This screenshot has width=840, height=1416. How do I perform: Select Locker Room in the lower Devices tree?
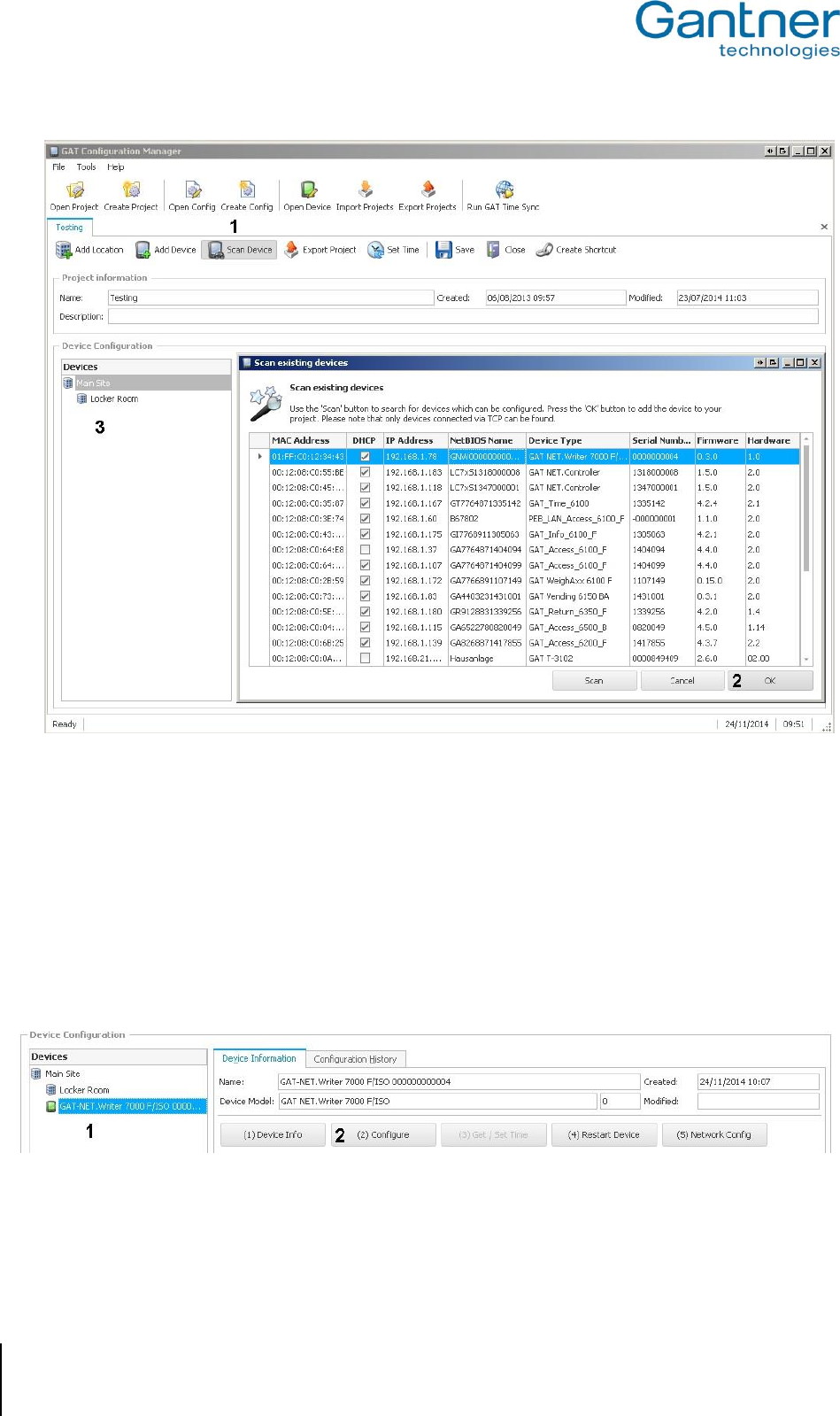[84, 1090]
